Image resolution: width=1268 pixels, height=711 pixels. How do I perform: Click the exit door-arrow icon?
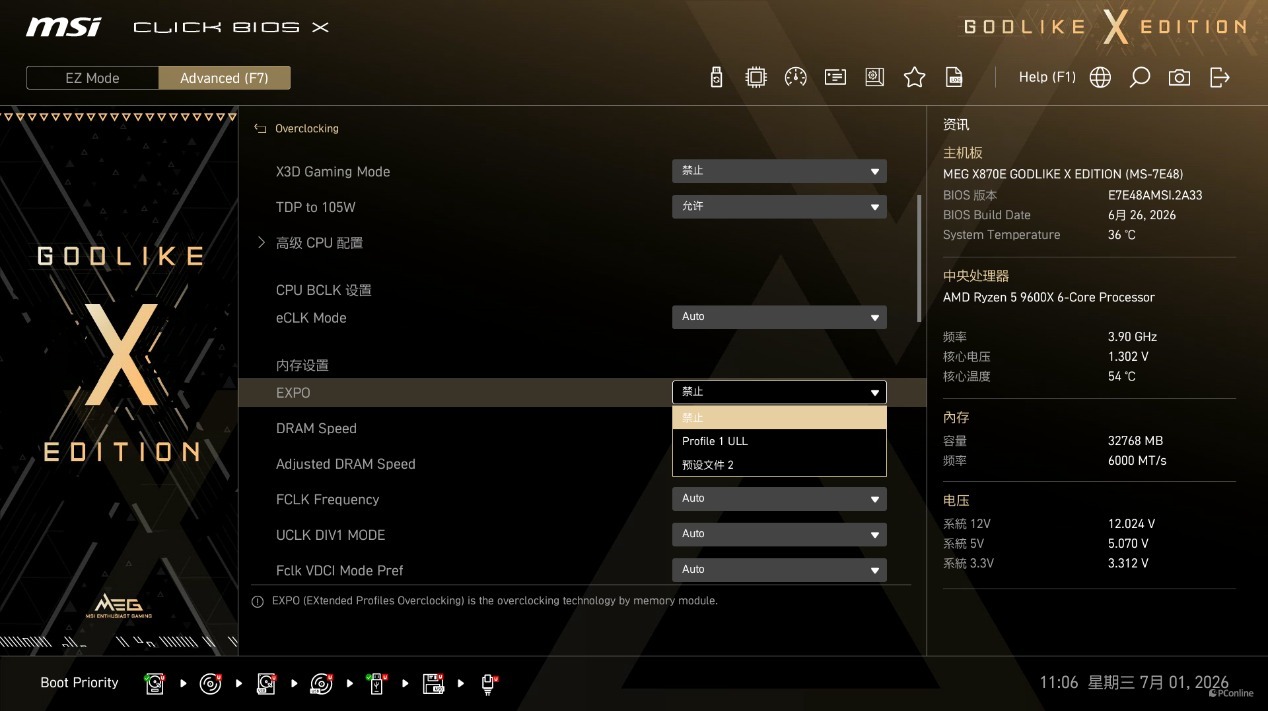point(1220,77)
